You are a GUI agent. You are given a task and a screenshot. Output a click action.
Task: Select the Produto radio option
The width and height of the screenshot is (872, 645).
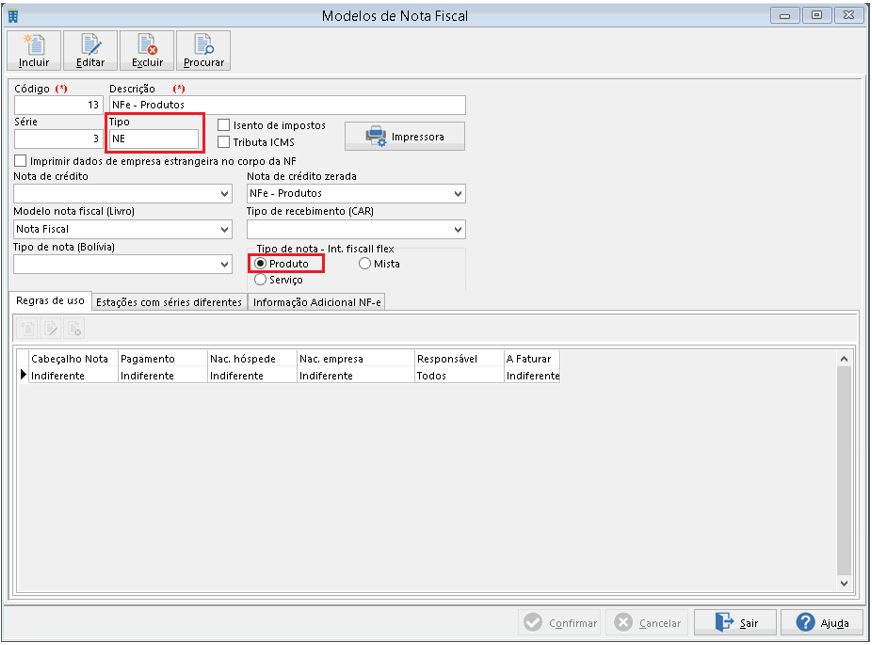(x=260, y=264)
